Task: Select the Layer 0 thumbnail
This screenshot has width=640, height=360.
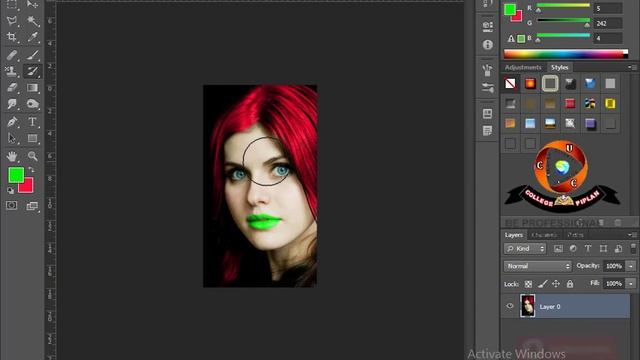Action: click(x=527, y=306)
